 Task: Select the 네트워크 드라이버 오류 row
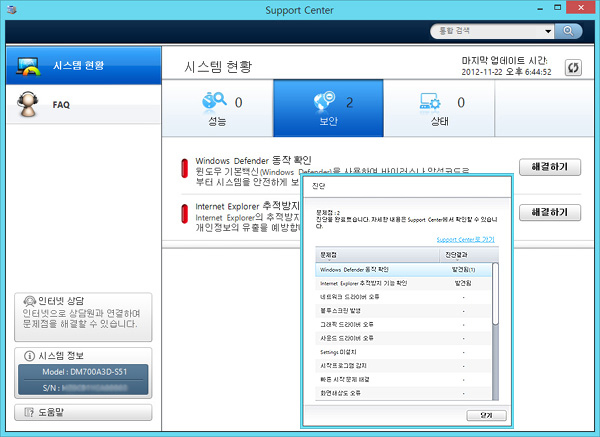click(x=403, y=297)
